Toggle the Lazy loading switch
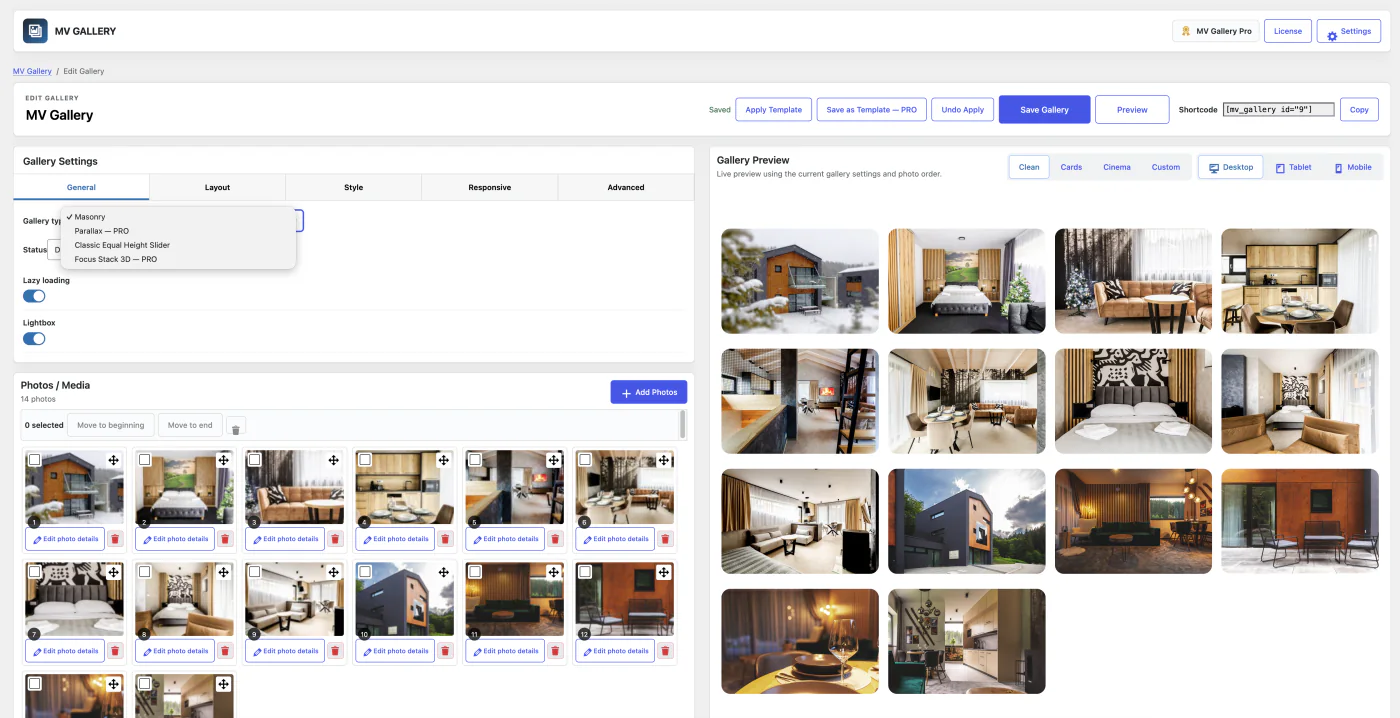Image resolution: width=1400 pixels, height=718 pixels. (34, 296)
